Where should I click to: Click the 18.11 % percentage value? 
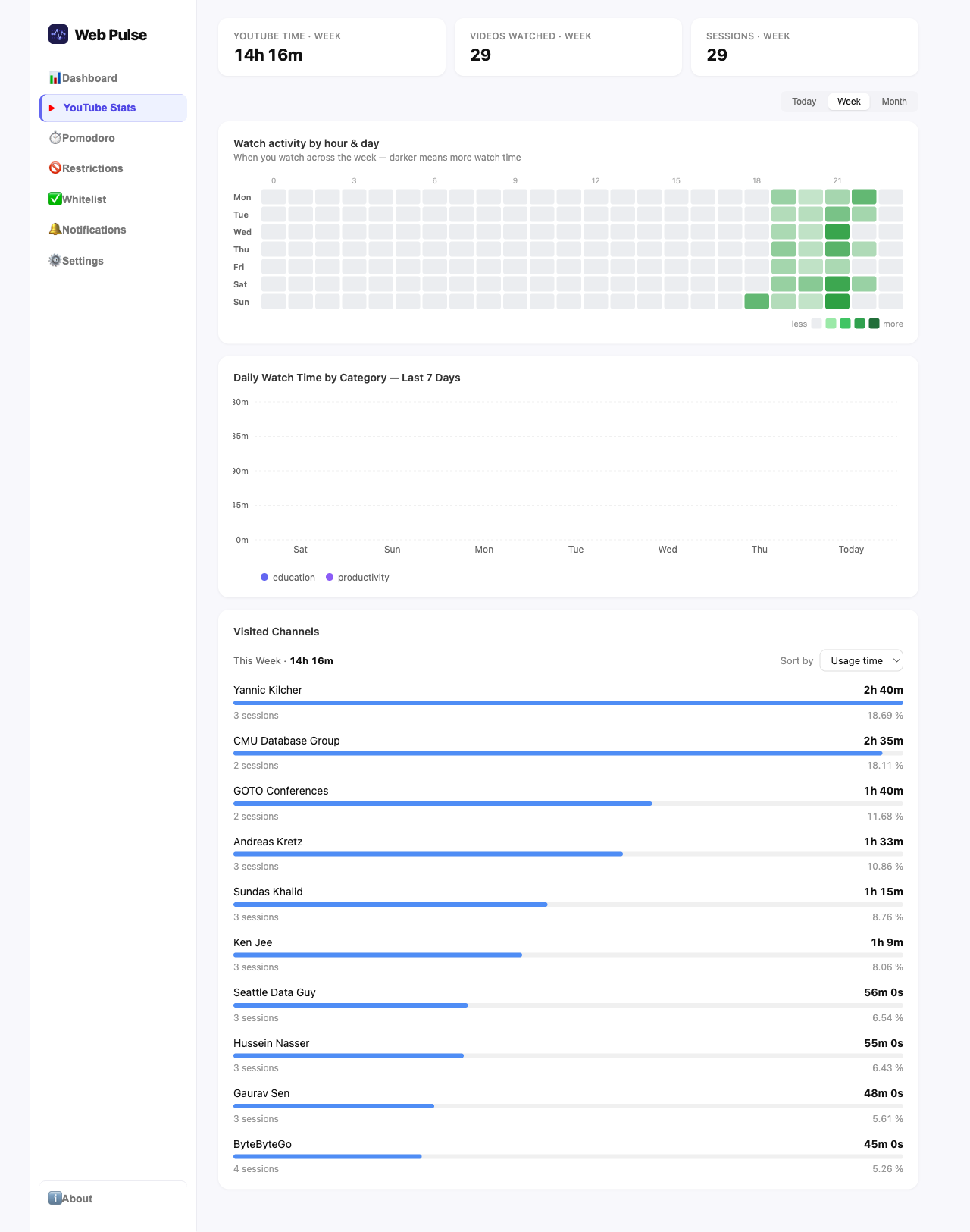(885, 766)
